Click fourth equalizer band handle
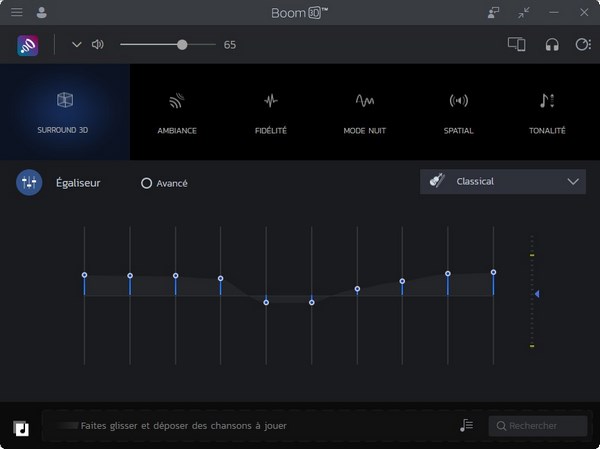 point(220,278)
